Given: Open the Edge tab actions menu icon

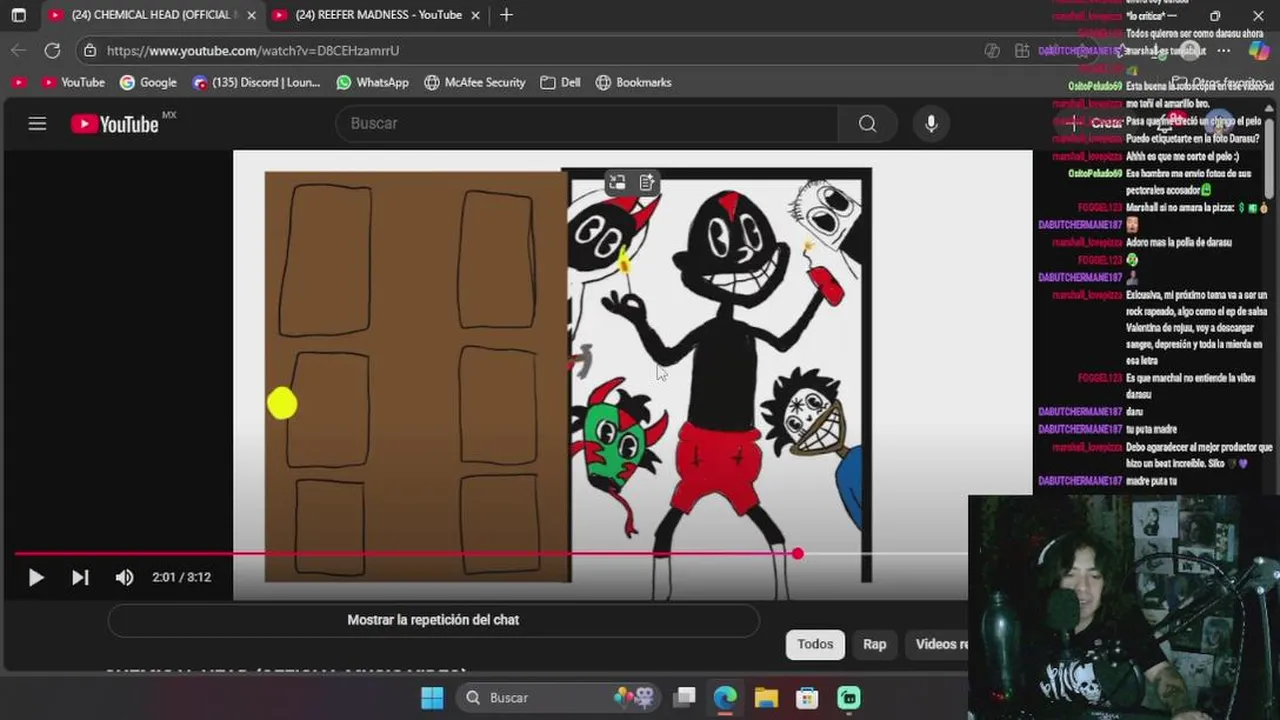Looking at the screenshot, I should [18, 15].
